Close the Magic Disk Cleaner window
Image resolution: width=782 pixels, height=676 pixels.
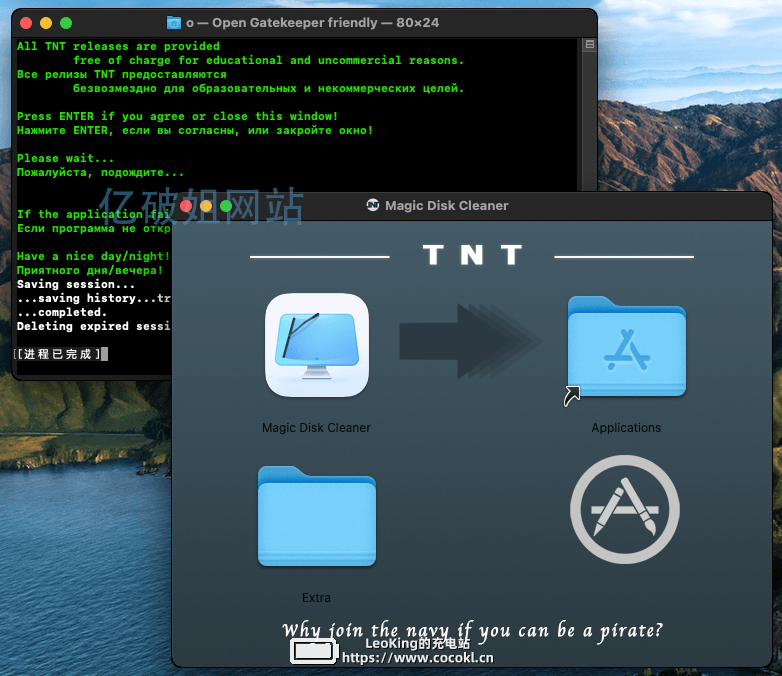(x=186, y=206)
